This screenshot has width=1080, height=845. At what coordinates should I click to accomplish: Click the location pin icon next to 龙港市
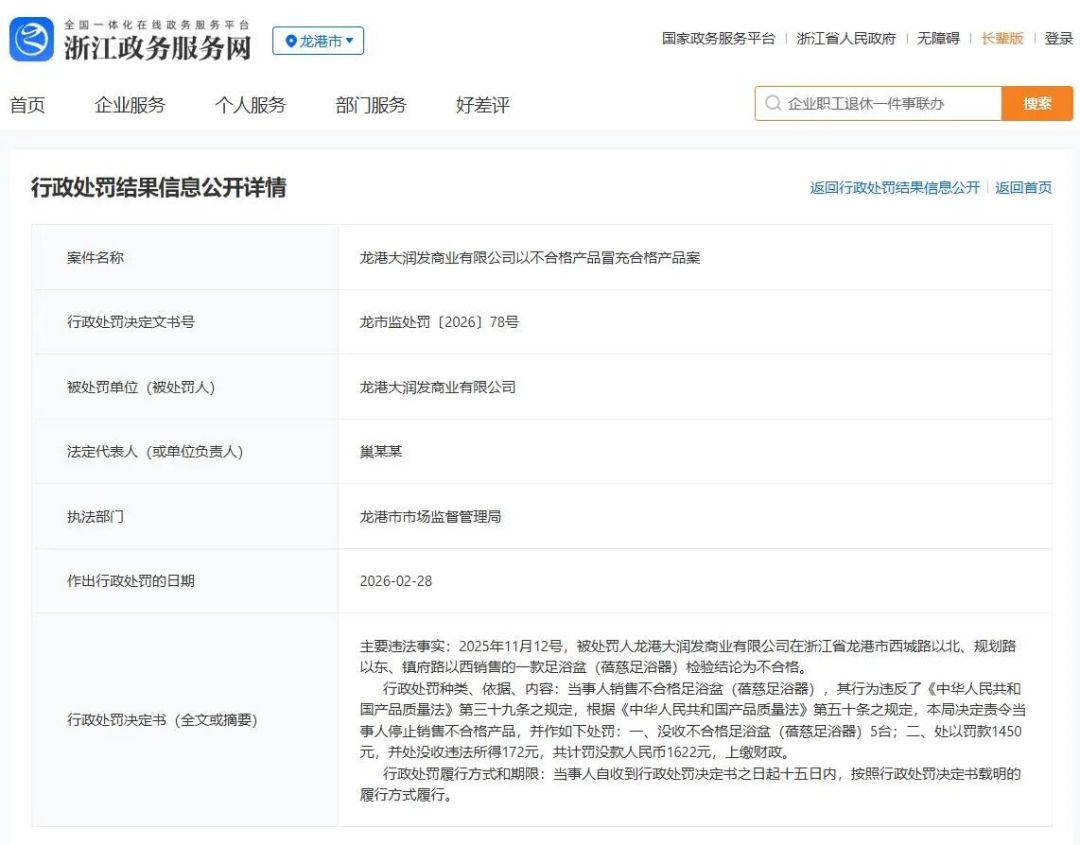[291, 41]
